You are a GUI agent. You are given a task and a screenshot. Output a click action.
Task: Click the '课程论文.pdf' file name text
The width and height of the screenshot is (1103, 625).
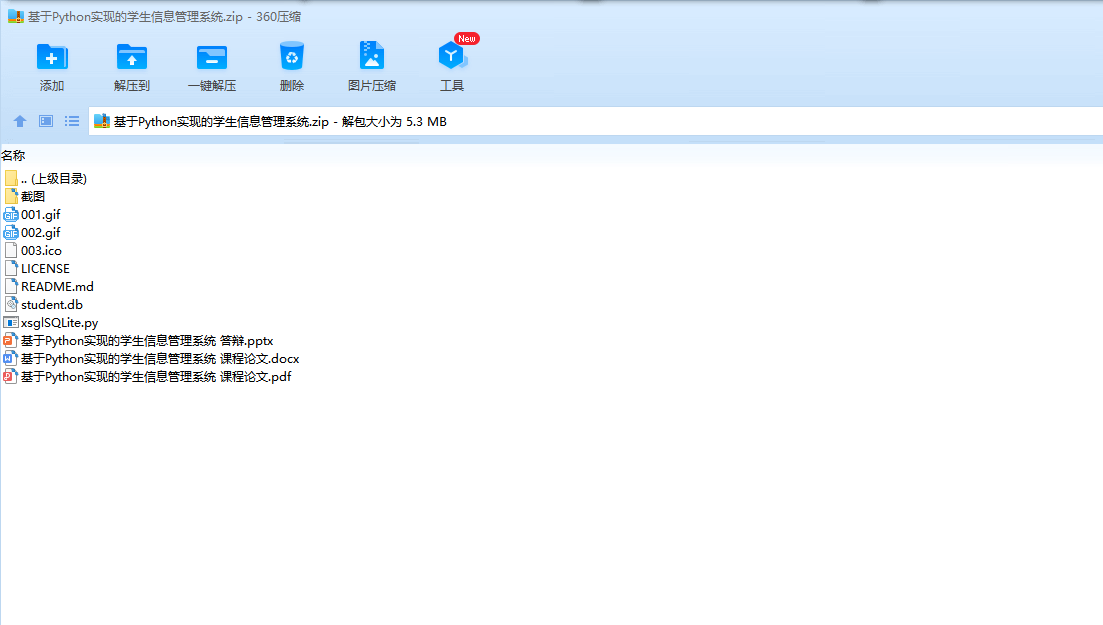156,377
